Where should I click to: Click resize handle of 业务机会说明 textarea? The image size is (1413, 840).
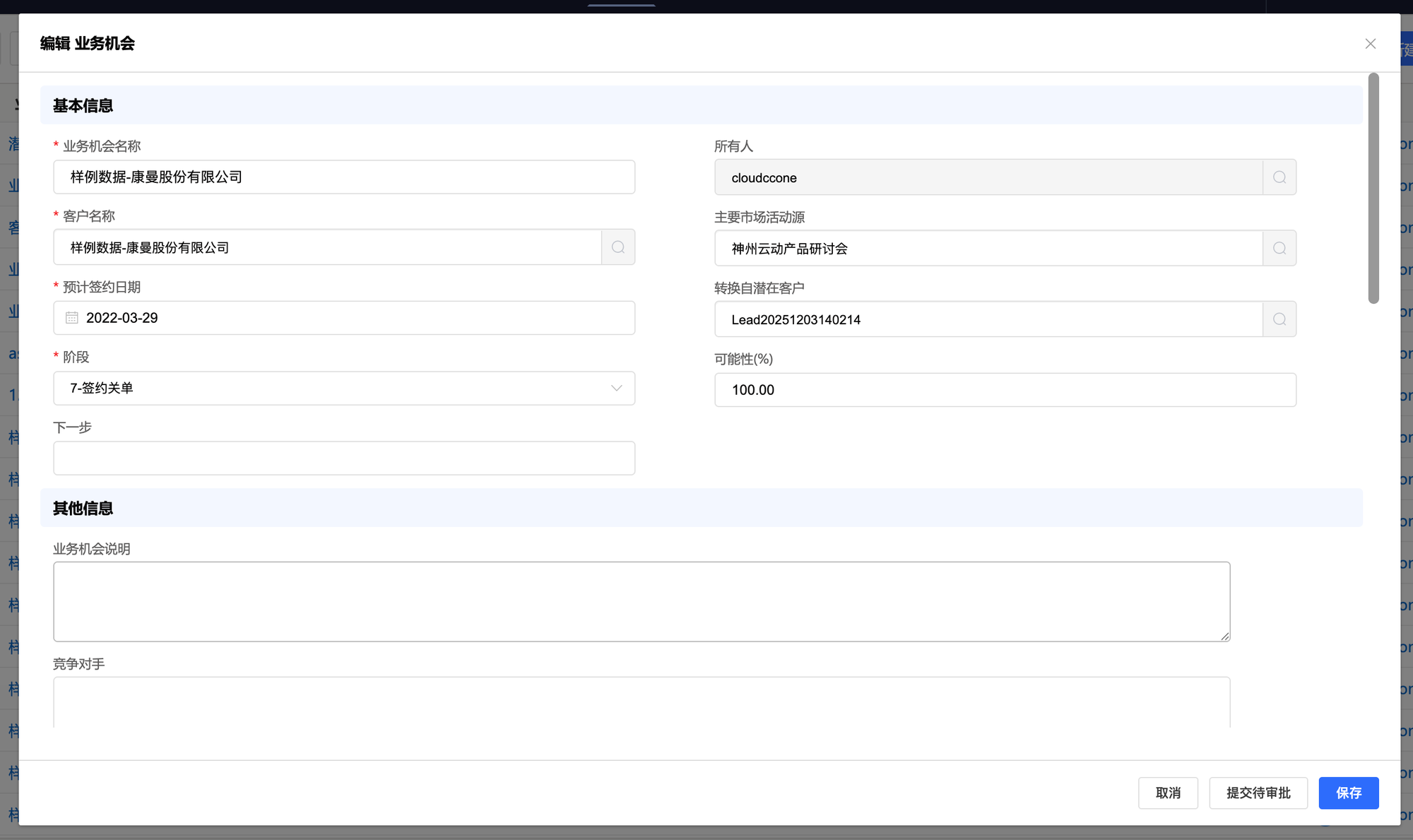point(1225,637)
